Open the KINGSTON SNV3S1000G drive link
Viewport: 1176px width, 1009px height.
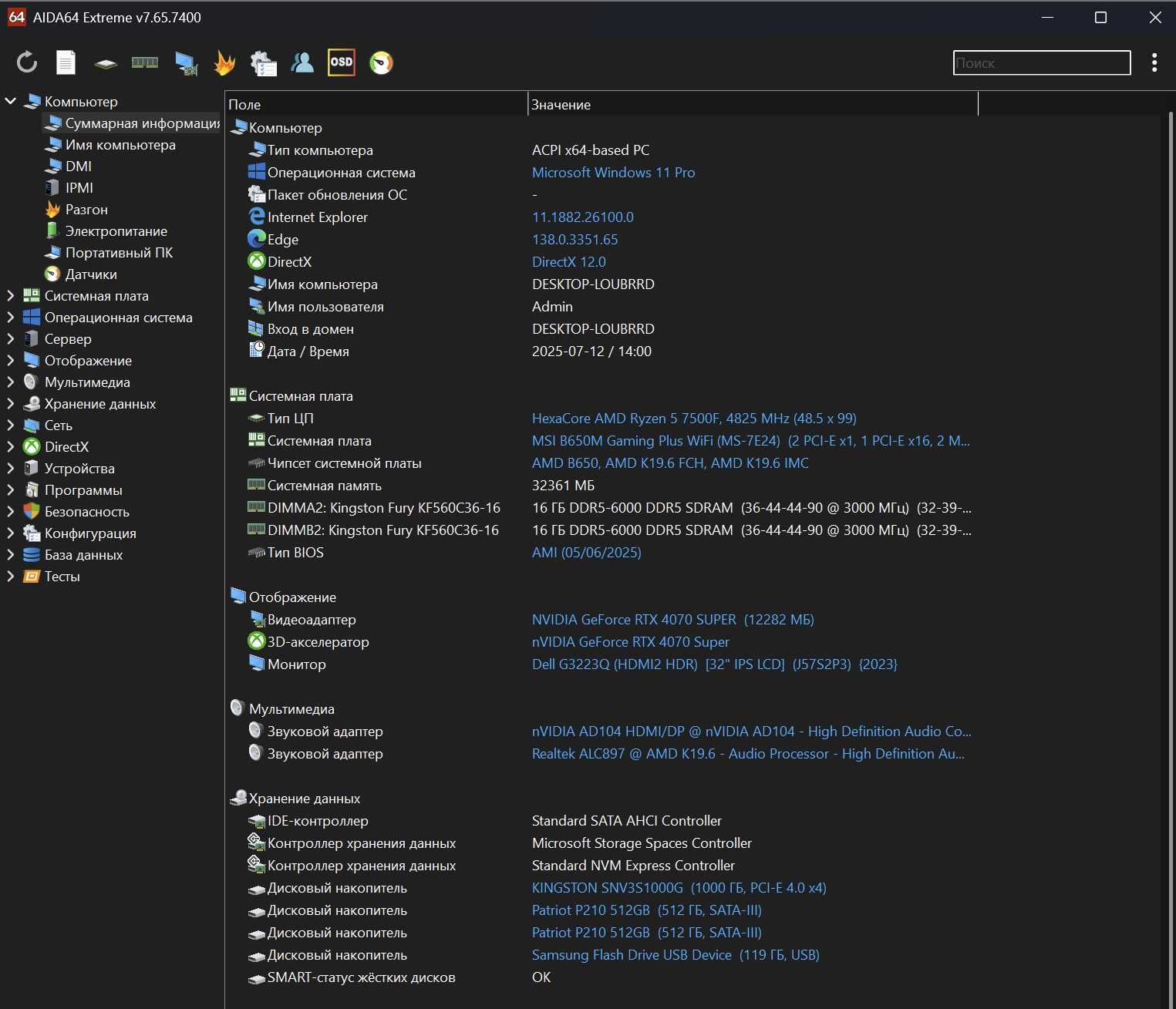679,888
